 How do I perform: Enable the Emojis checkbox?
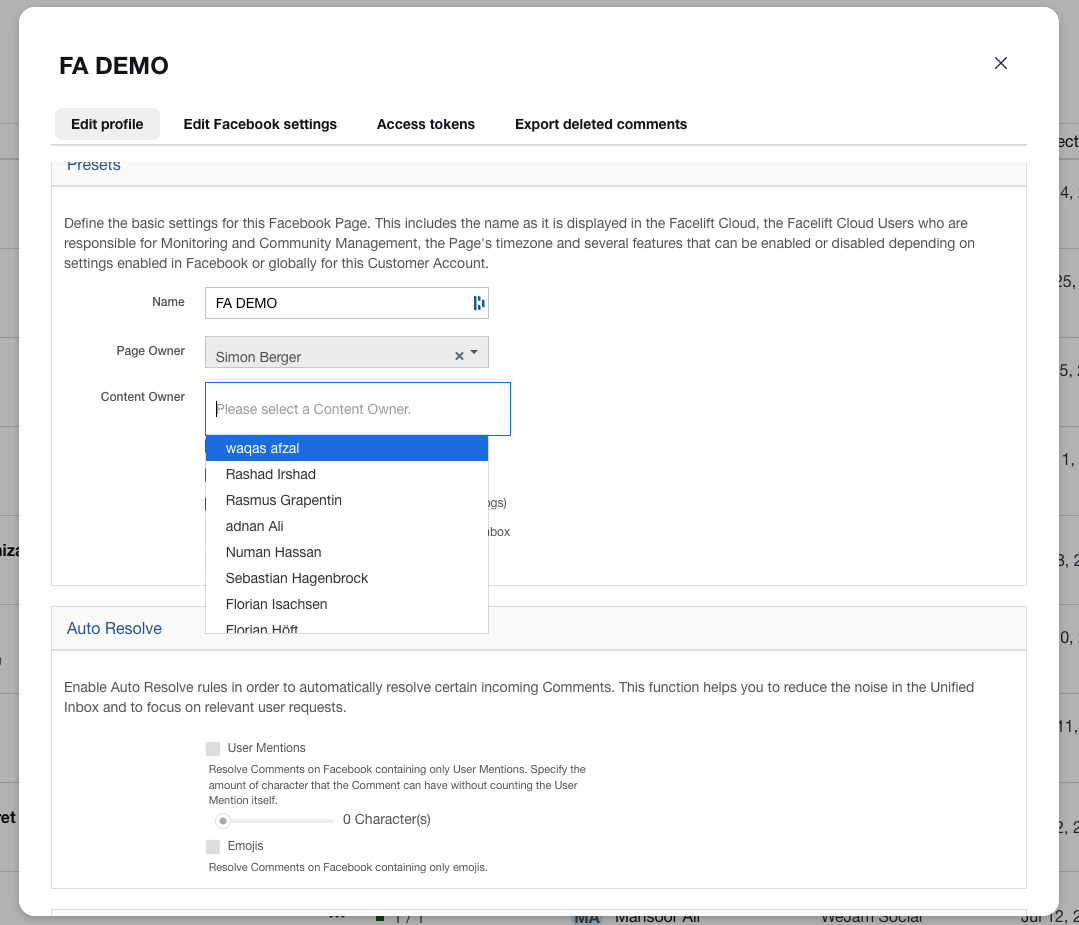click(213, 847)
